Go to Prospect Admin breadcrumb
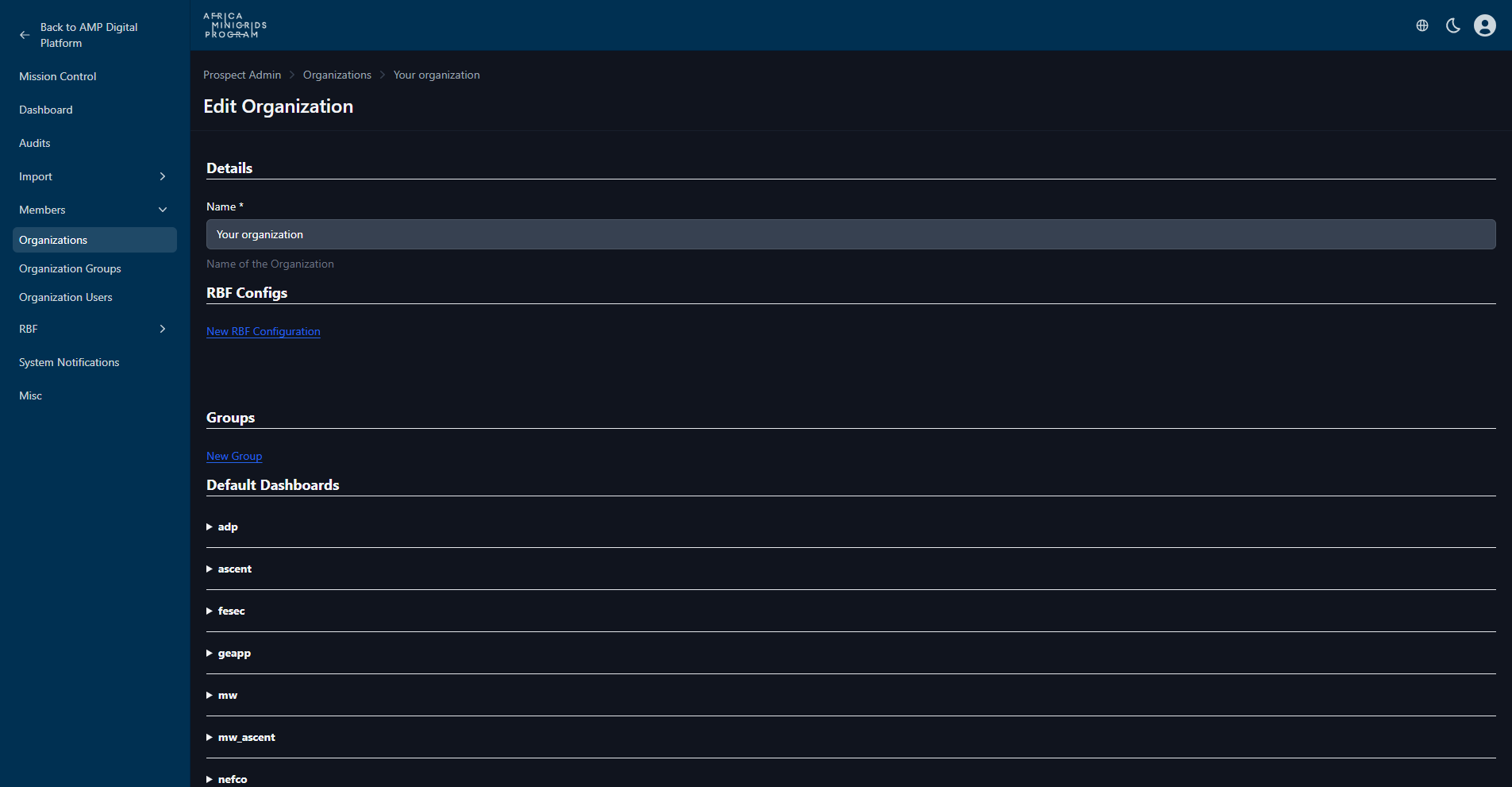This screenshot has height=787, width=1512. tap(242, 75)
